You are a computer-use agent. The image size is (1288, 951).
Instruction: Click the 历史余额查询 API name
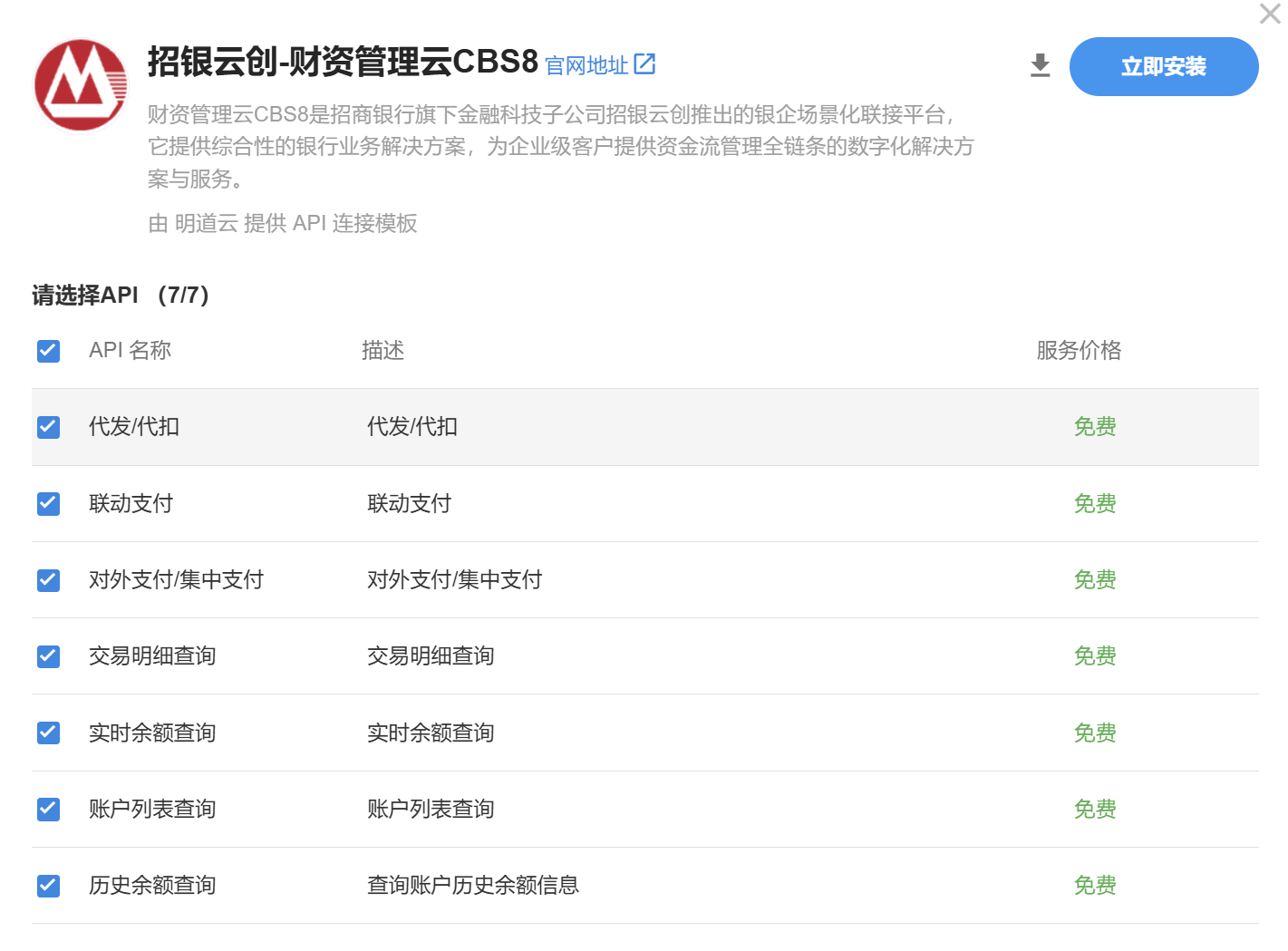[152, 886]
